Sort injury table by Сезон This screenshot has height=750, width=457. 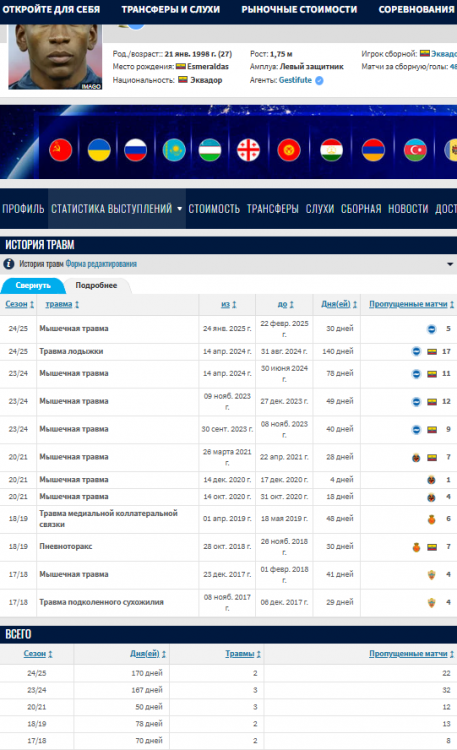point(20,304)
